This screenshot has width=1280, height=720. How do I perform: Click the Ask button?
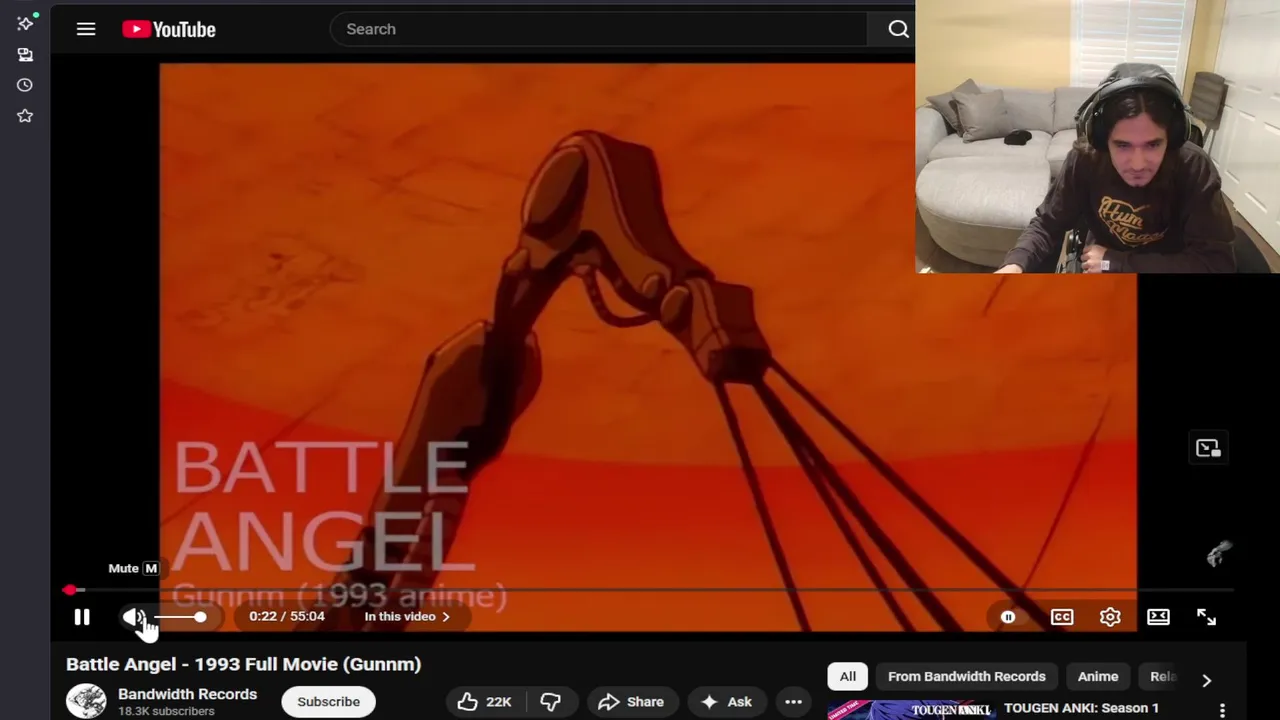[x=727, y=702]
